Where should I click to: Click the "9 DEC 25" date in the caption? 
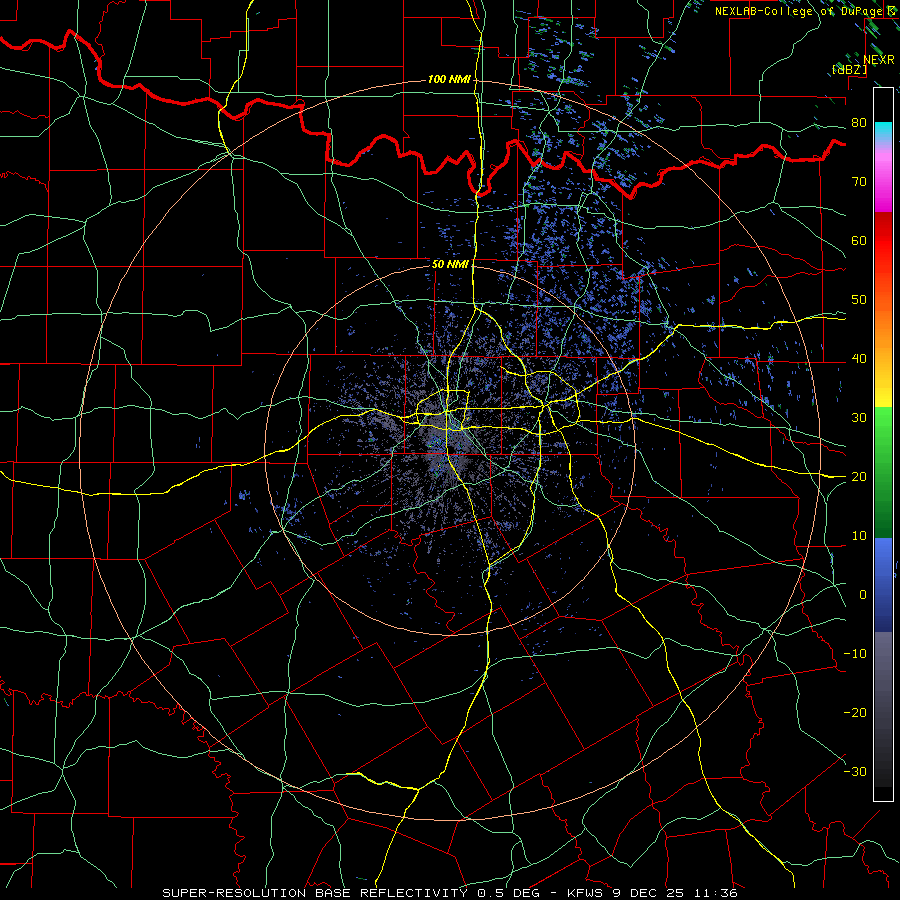click(x=647, y=893)
